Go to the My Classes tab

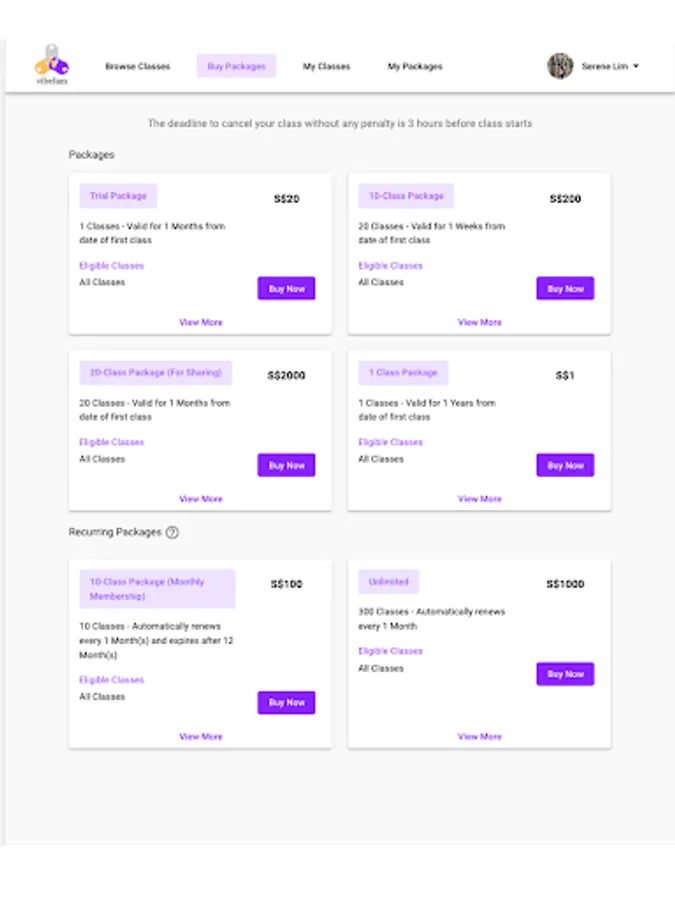327,67
